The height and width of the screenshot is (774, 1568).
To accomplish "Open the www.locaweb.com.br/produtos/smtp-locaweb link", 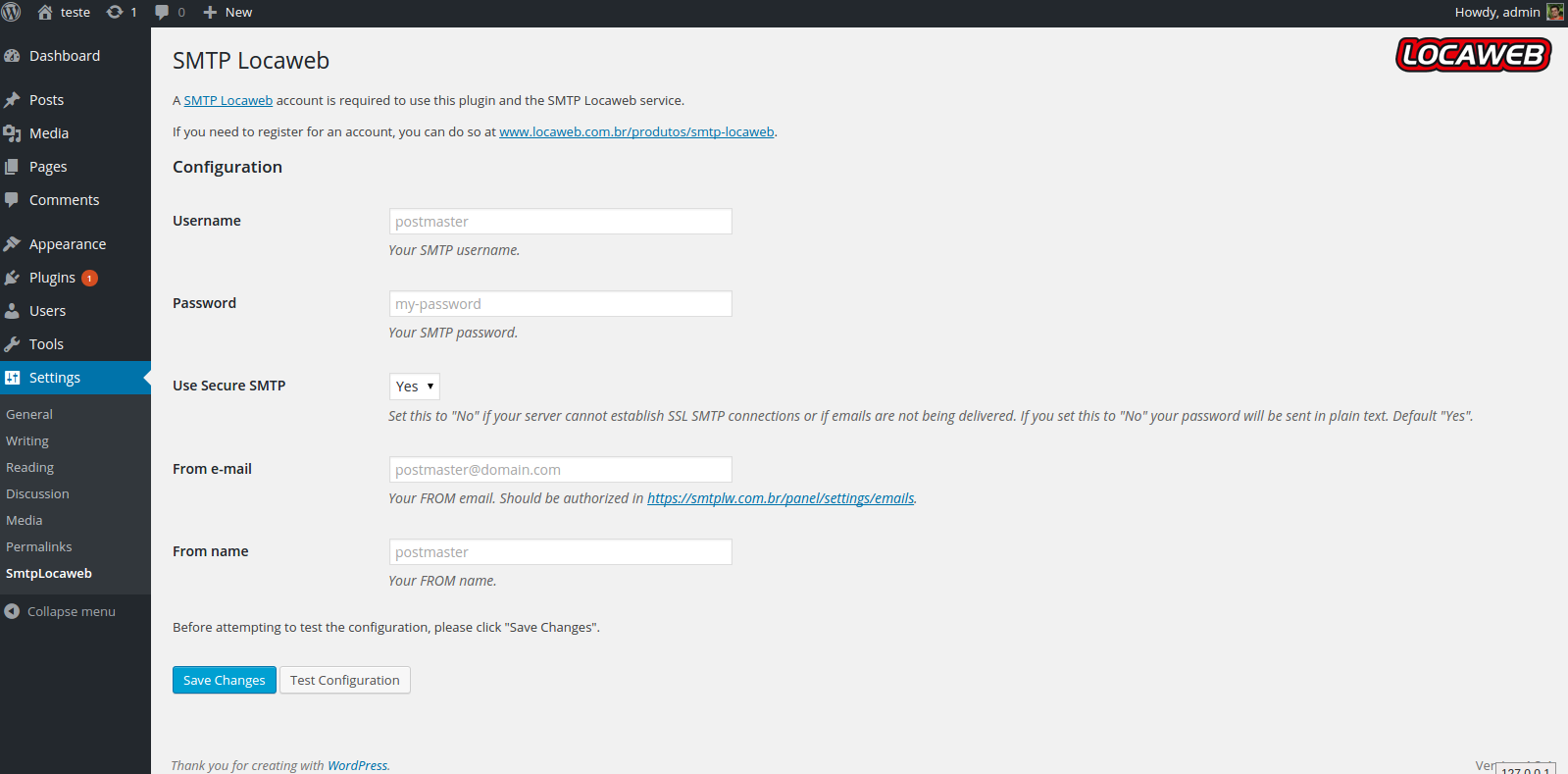I will [x=636, y=131].
